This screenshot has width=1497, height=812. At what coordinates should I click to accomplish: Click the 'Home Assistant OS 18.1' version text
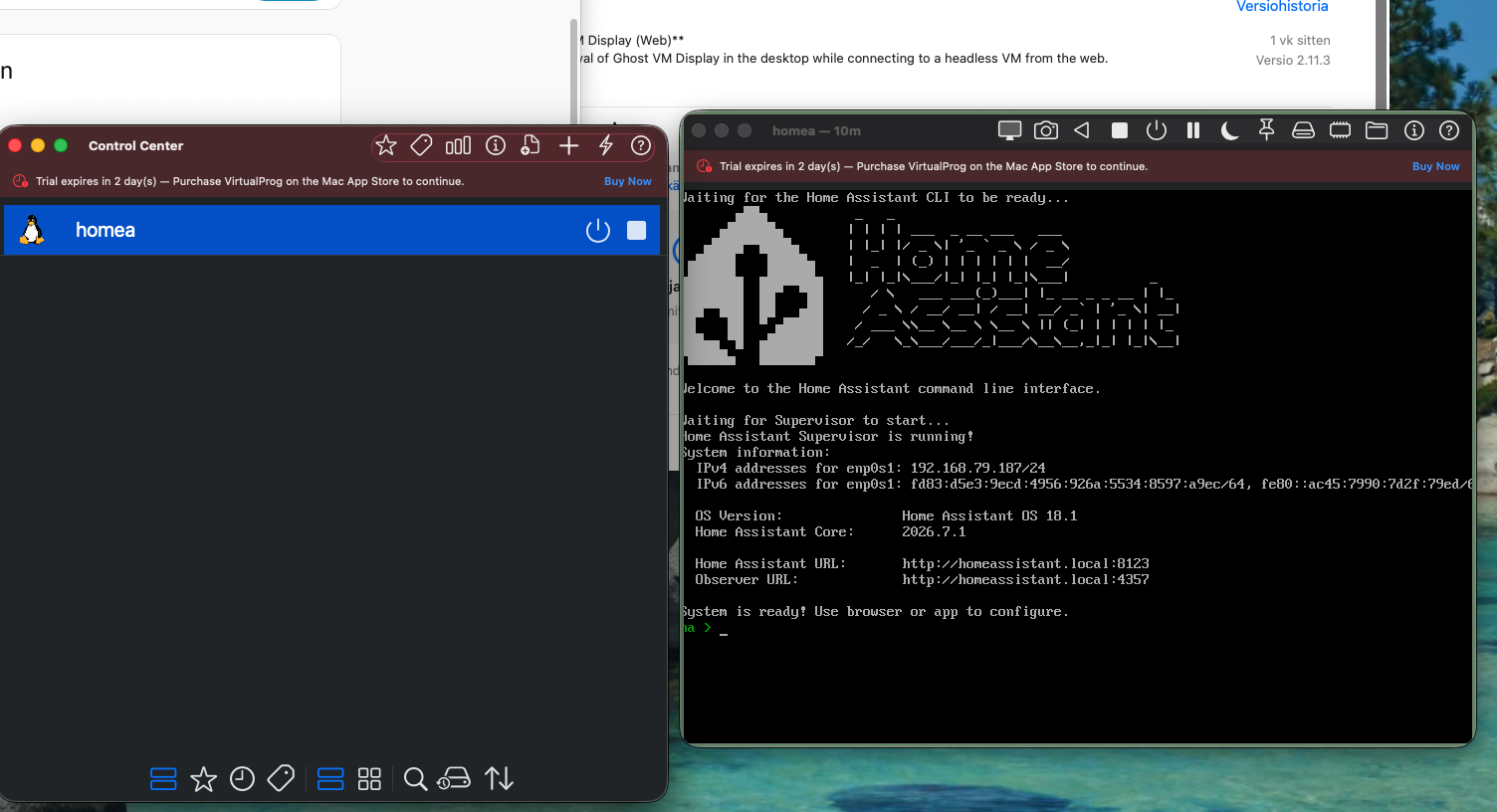[989, 515]
